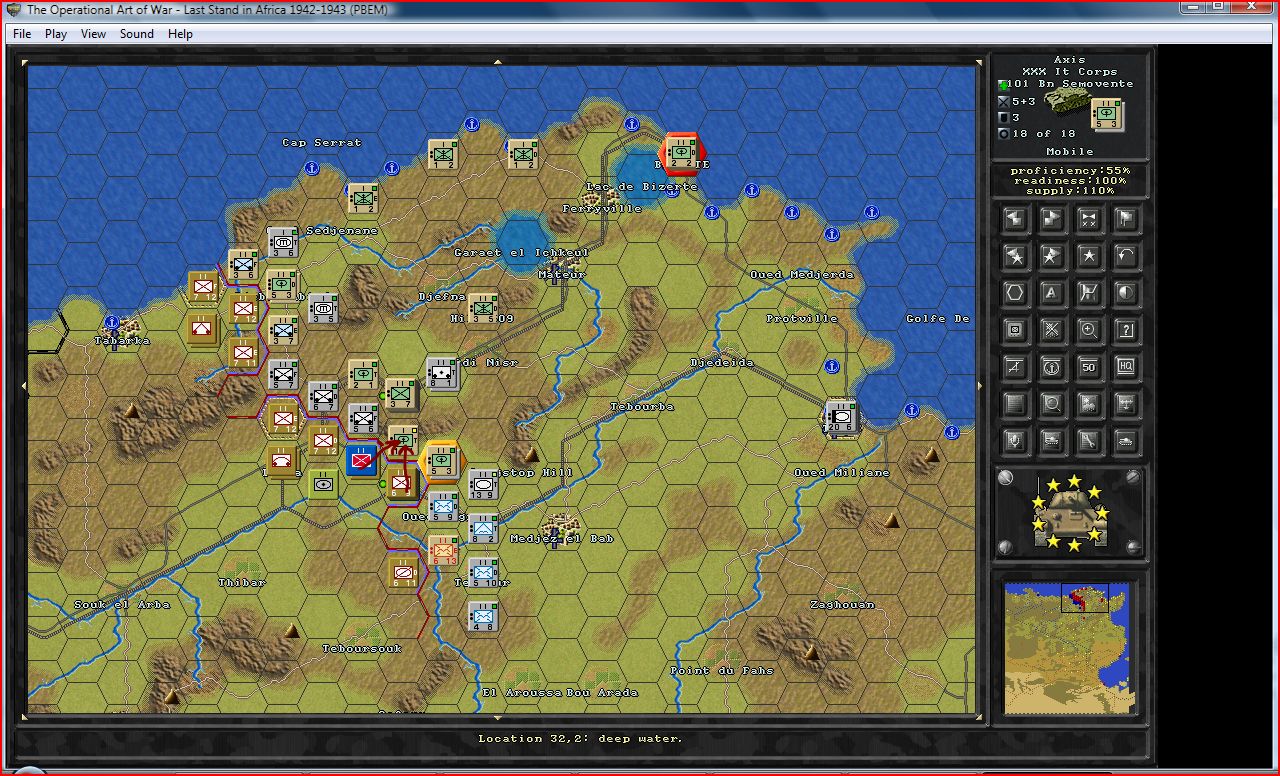Click the bow-tie with two x's button
The image size is (1280, 776).
(x=1089, y=219)
